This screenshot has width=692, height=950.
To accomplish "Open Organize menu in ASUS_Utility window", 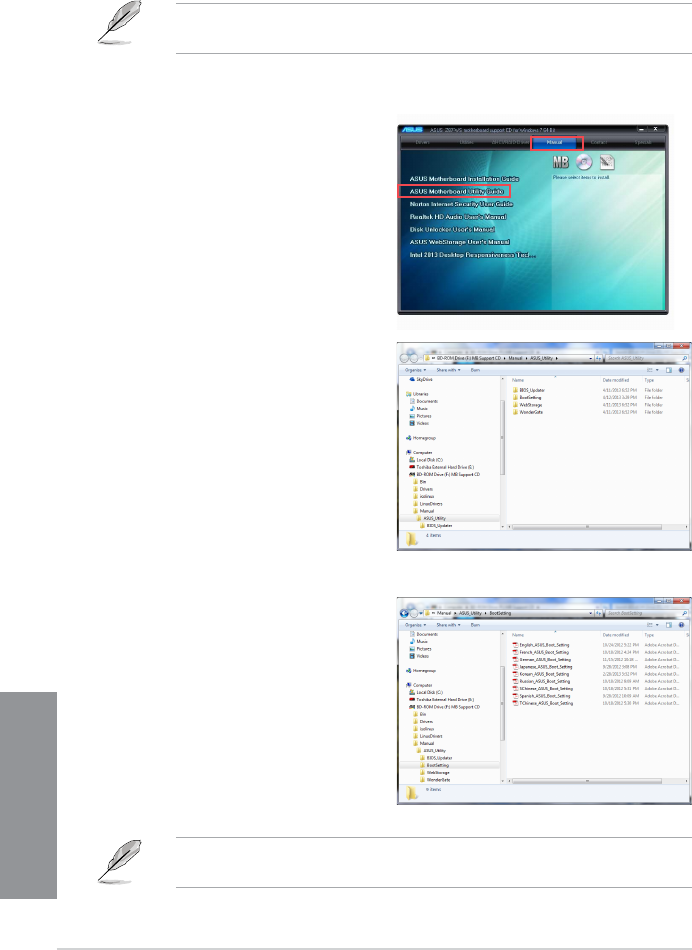I will coord(415,370).
